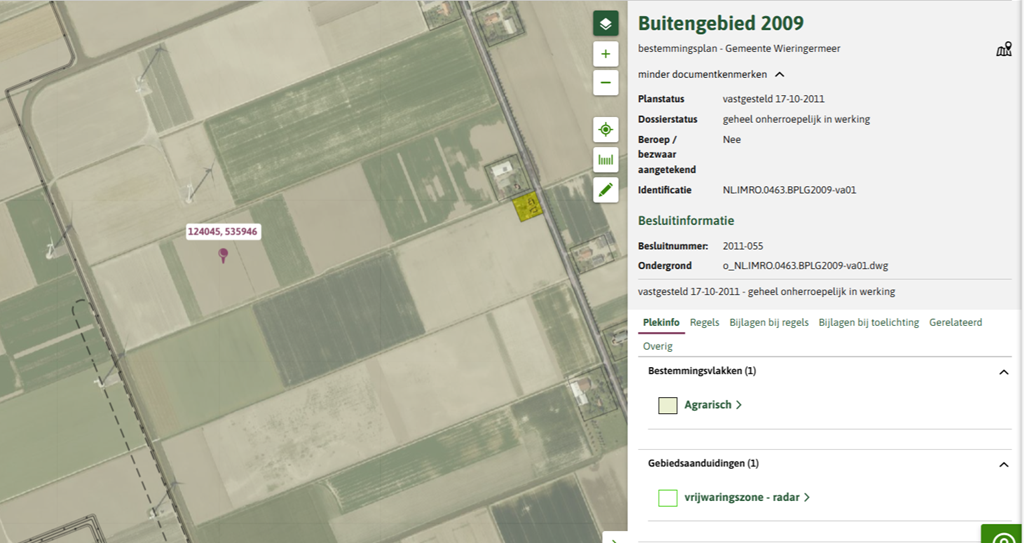The width and height of the screenshot is (1024, 543).
Task: Collapse the Gebiedsaanduidingen section
Action: click(1003, 464)
